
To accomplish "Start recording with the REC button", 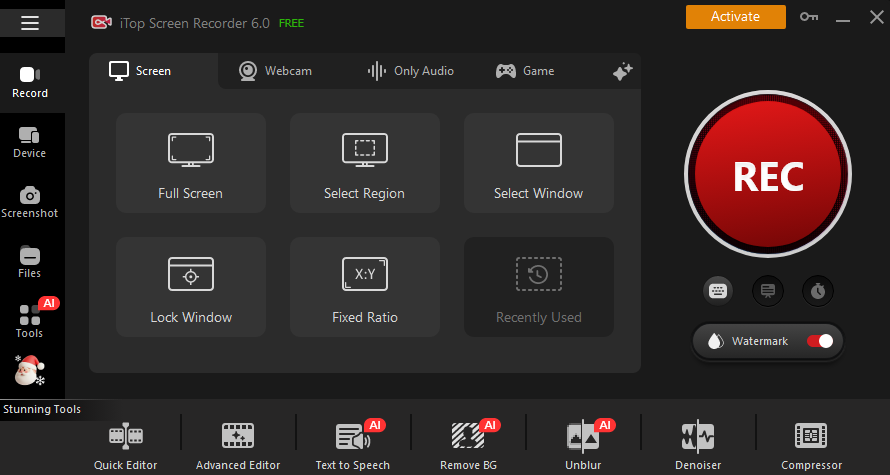I will point(768,176).
